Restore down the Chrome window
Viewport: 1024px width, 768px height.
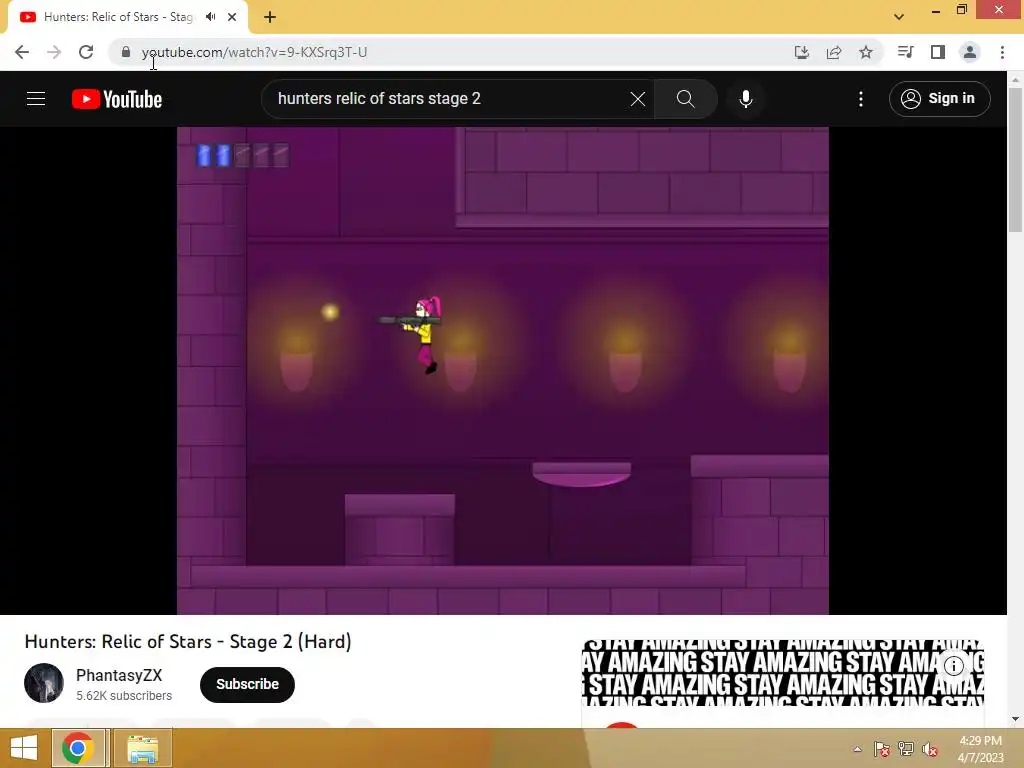(962, 10)
